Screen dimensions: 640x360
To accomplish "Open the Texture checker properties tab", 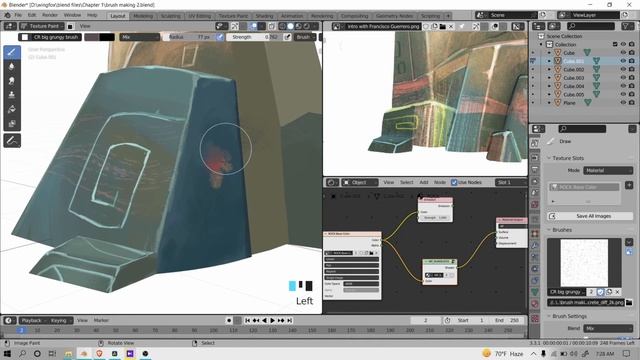I will (535, 318).
